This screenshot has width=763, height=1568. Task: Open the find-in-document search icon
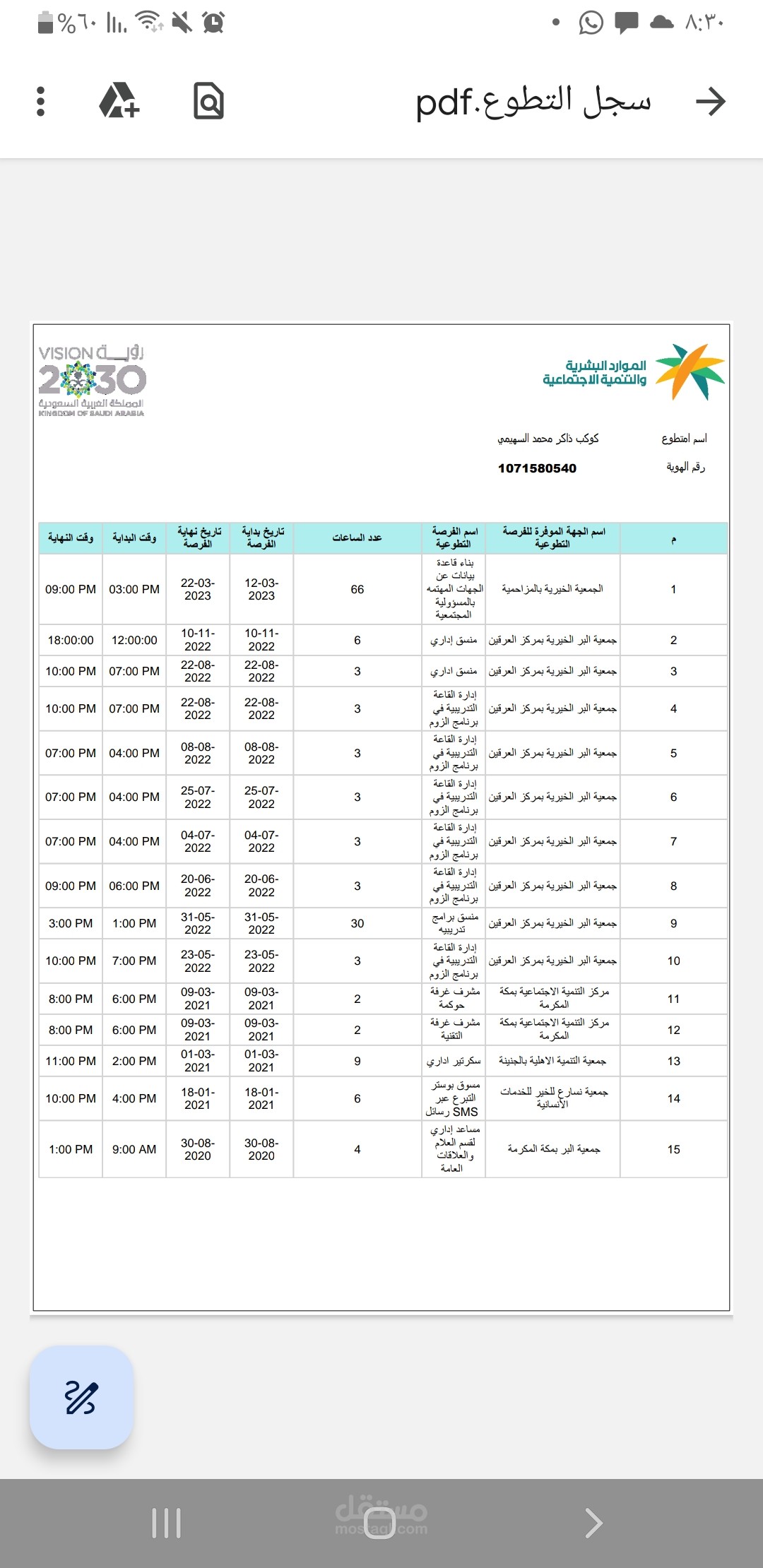pyautogui.click(x=208, y=101)
